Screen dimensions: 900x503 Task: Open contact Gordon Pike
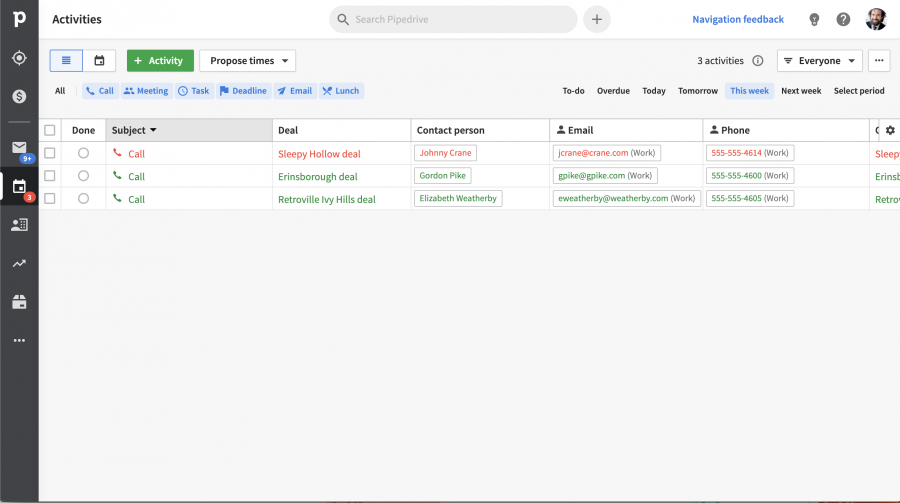443,176
